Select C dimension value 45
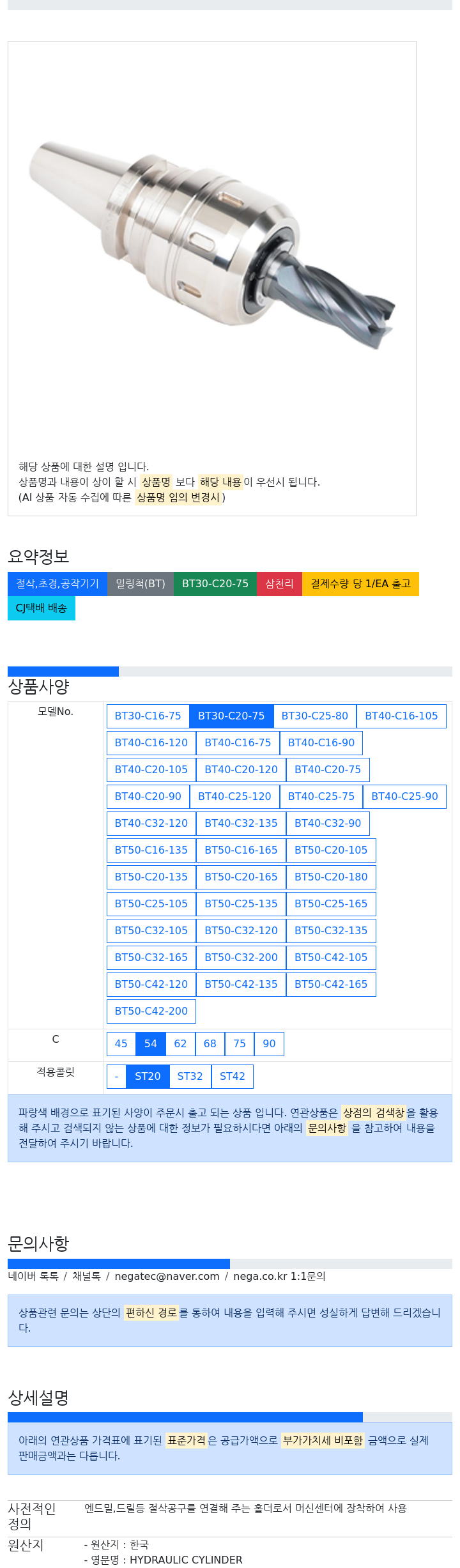Screen dimensions: 460x1568 121,1043
